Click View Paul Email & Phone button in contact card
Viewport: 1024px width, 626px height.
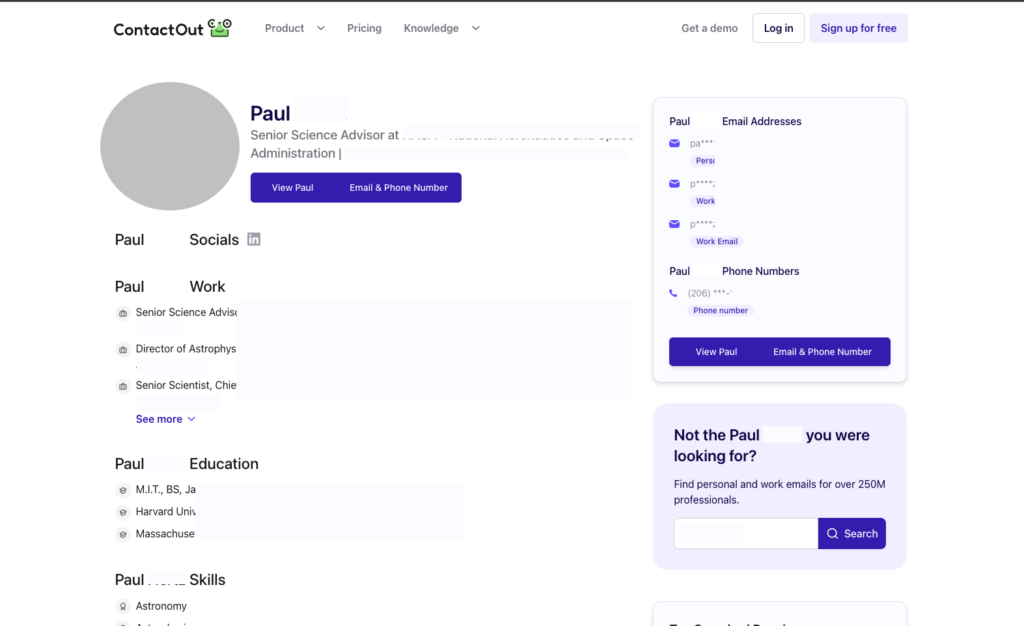[x=780, y=351]
